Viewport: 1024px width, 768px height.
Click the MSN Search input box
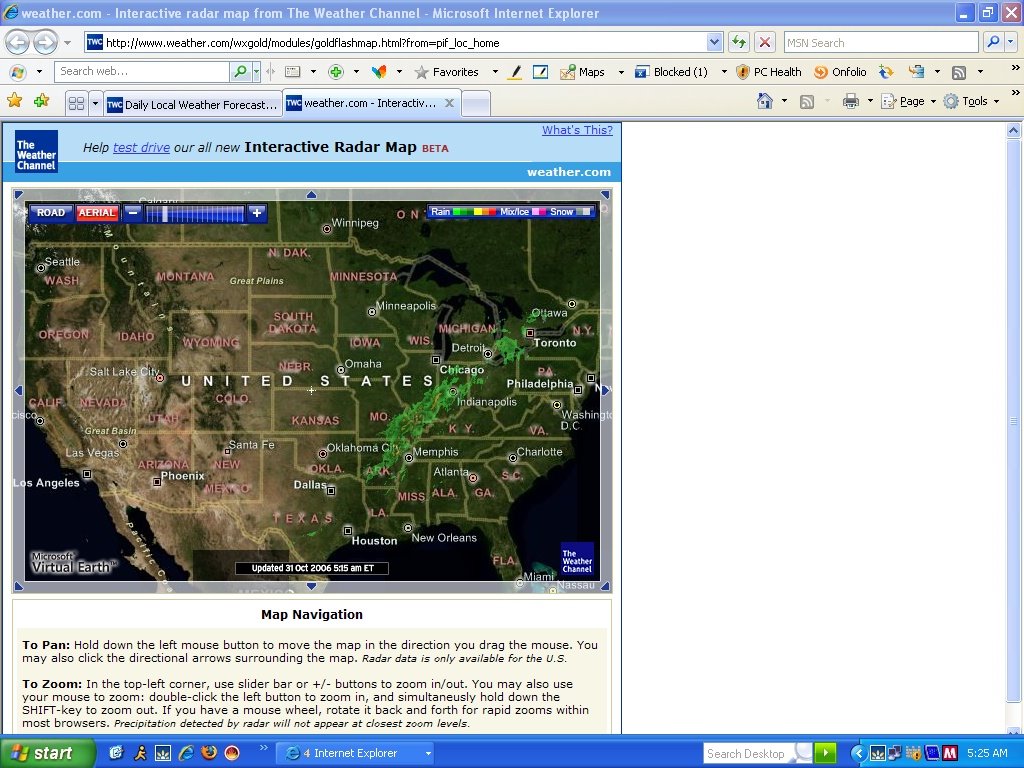pos(880,42)
